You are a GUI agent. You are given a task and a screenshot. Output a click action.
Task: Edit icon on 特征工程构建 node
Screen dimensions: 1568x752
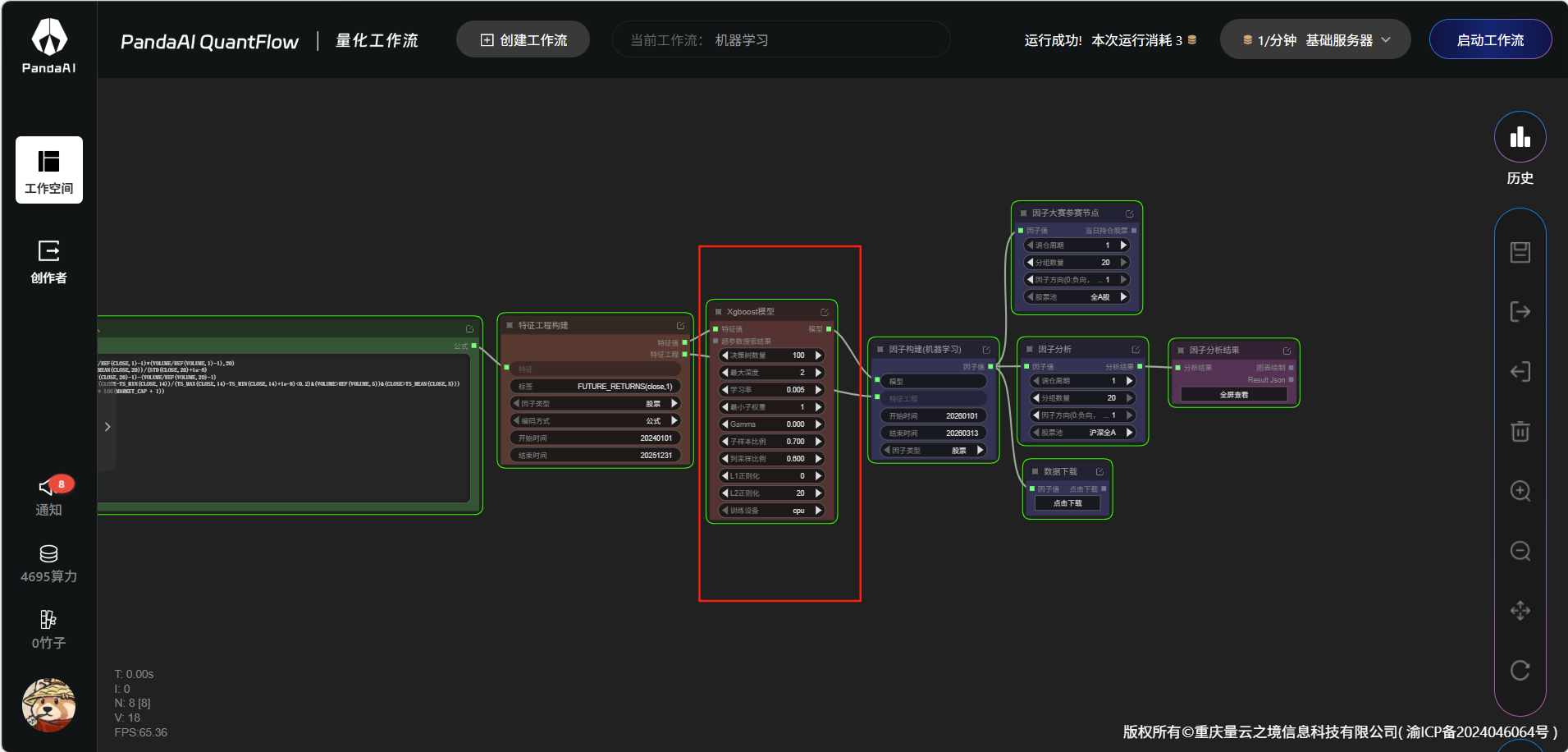(x=680, y=326)
